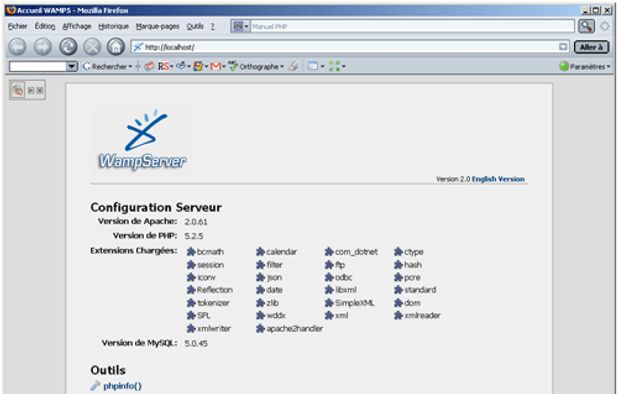
Task: Open the phpinfo() link
Action: [x=123, y=386]
